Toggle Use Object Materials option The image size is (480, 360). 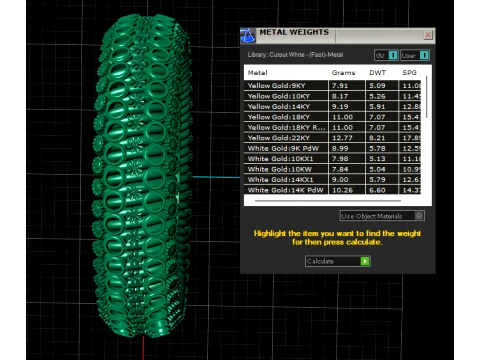click(382, 216)
